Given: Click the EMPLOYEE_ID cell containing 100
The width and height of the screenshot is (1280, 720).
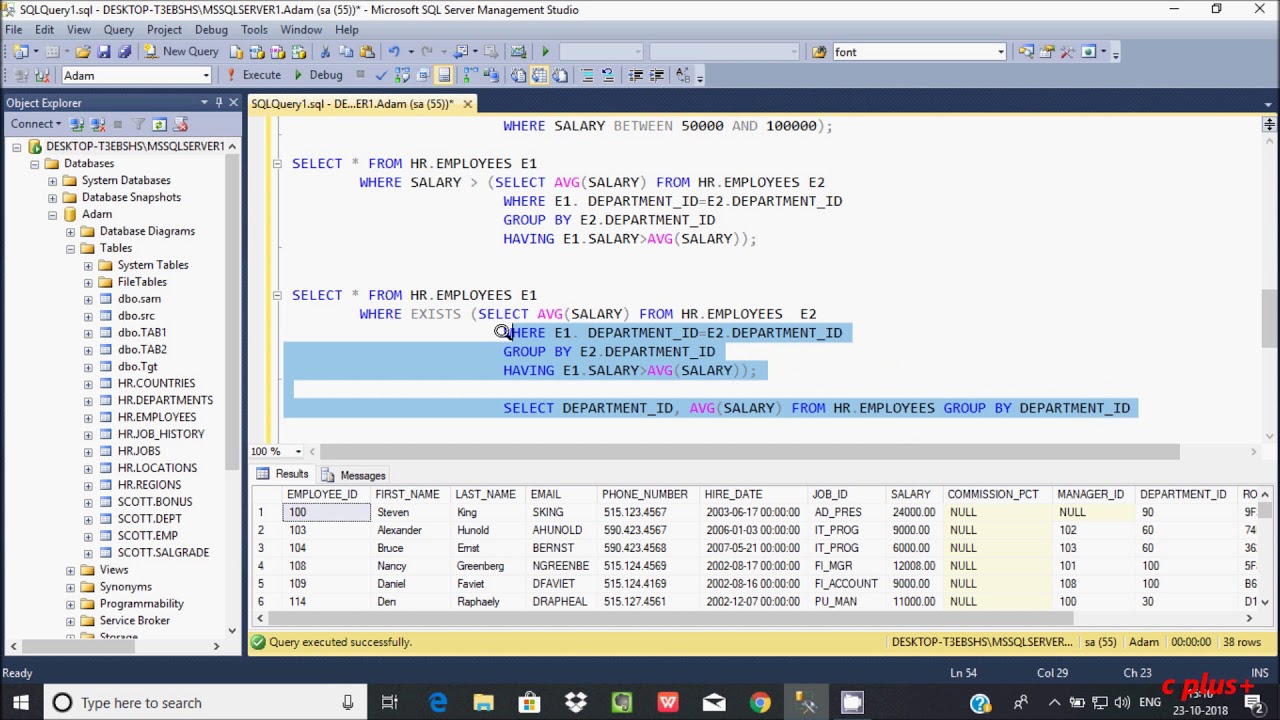Looking at the screenshot, I should tap(326, 512).
